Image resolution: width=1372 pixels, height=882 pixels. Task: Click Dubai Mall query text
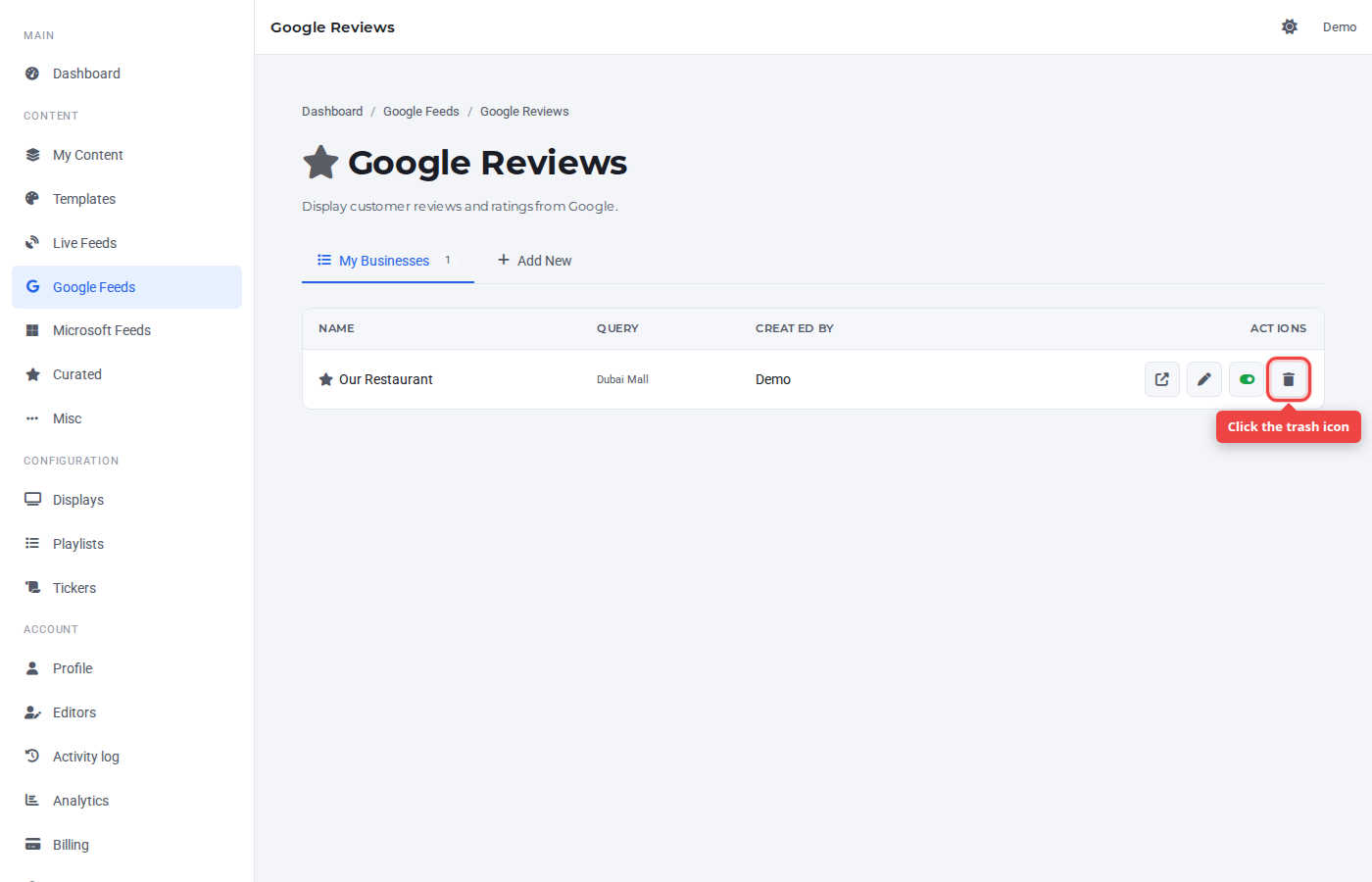[x=622, y=379]
